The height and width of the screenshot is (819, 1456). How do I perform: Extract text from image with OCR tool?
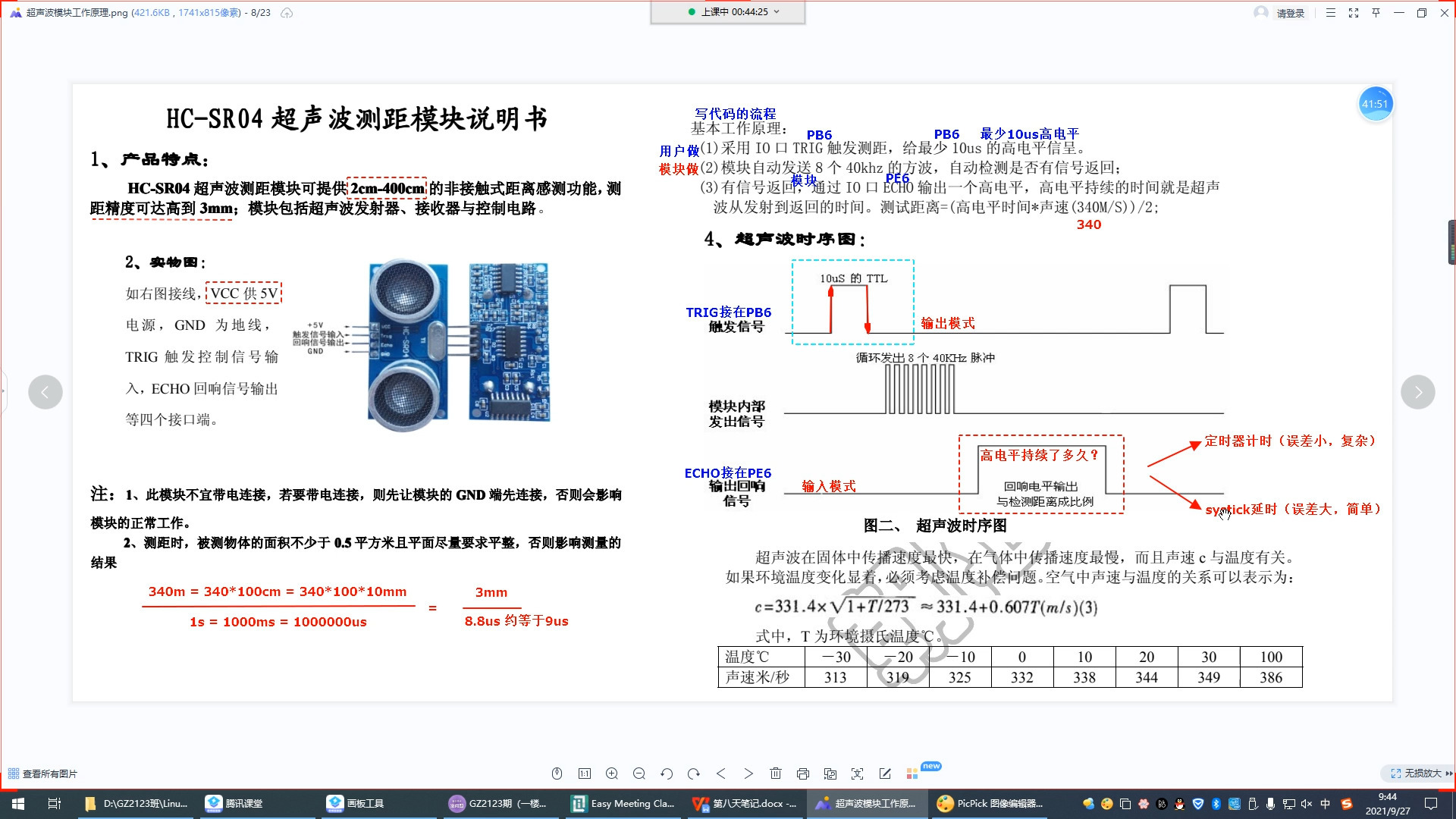point(858,773)
